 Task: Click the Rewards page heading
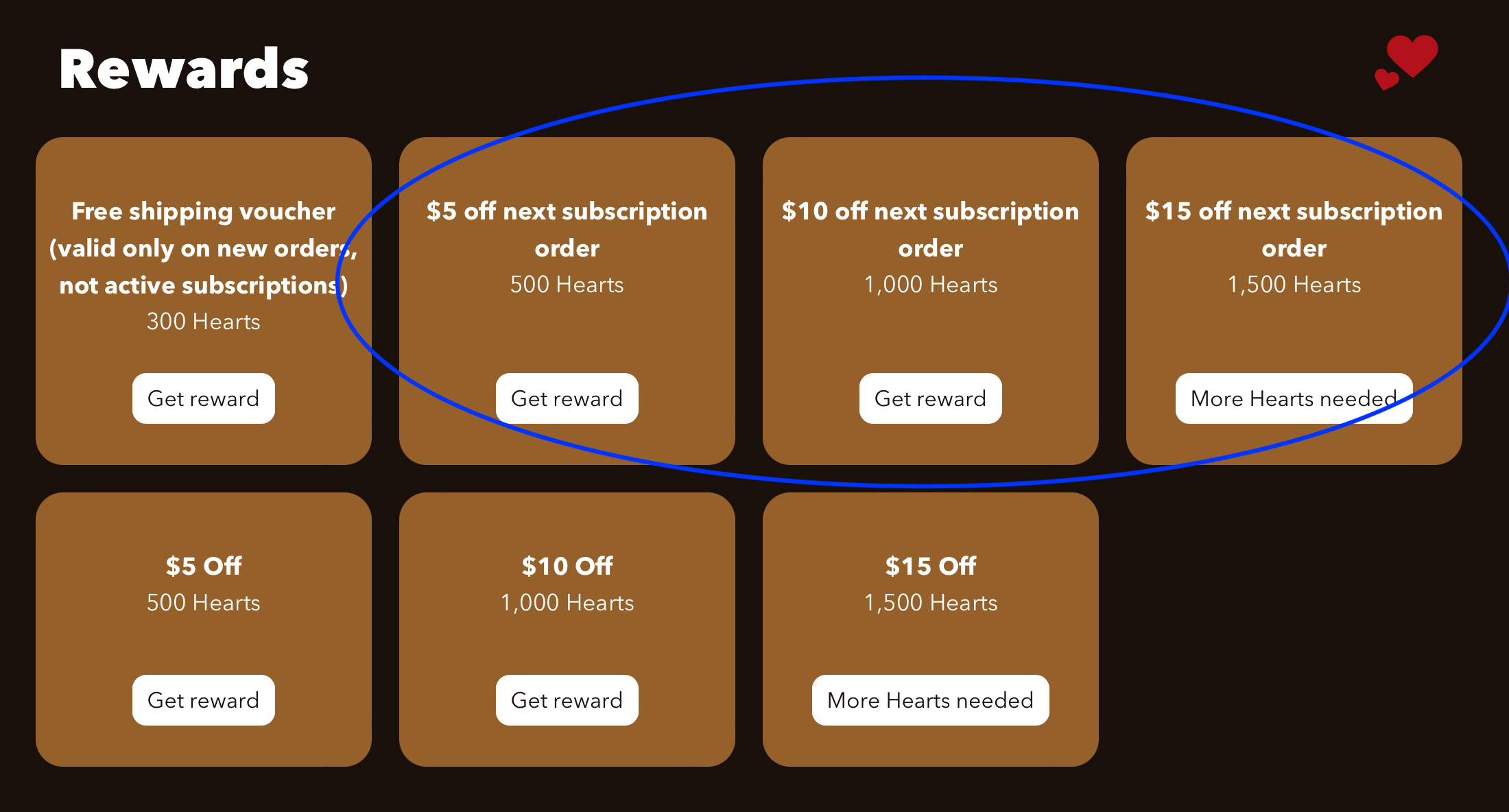[x=184, y=69]
